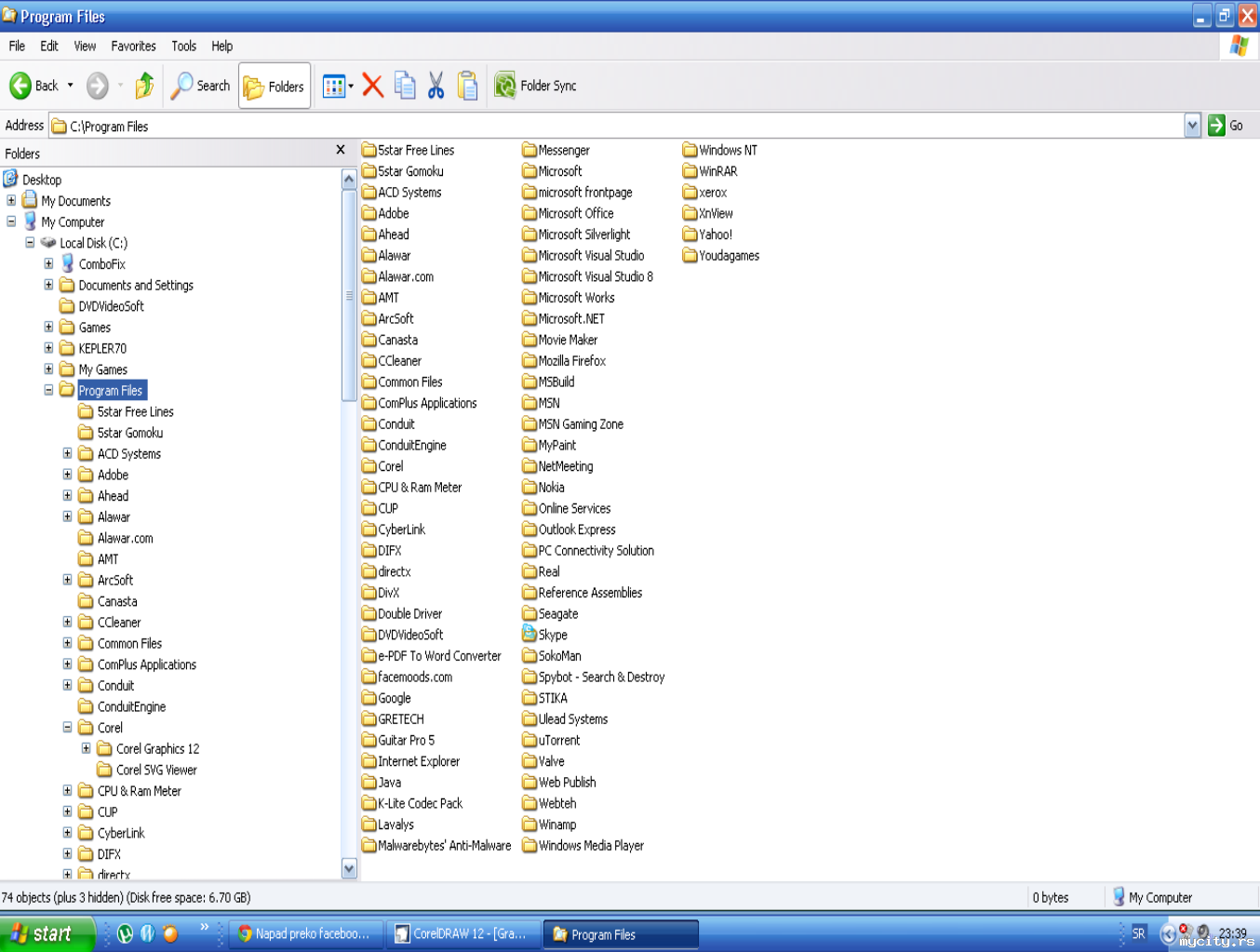Select 5star Gomoku in the Folders tree

point(130,433)
